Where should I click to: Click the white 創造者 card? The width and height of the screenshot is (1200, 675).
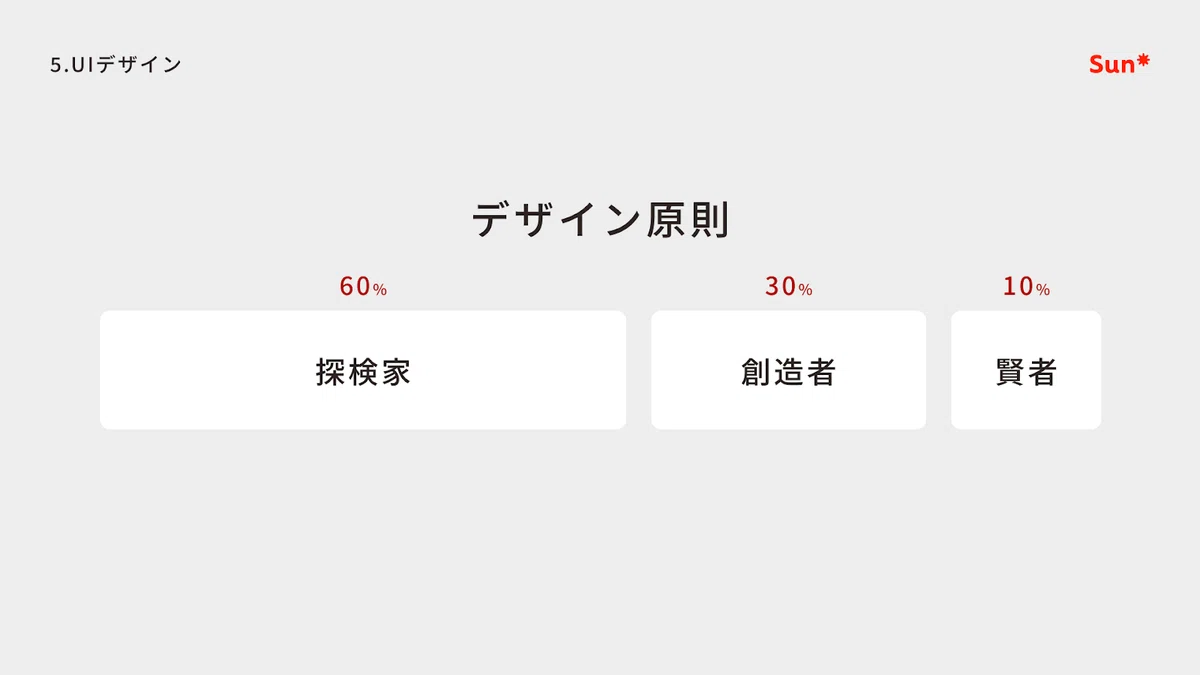click(x=788, y=370)
